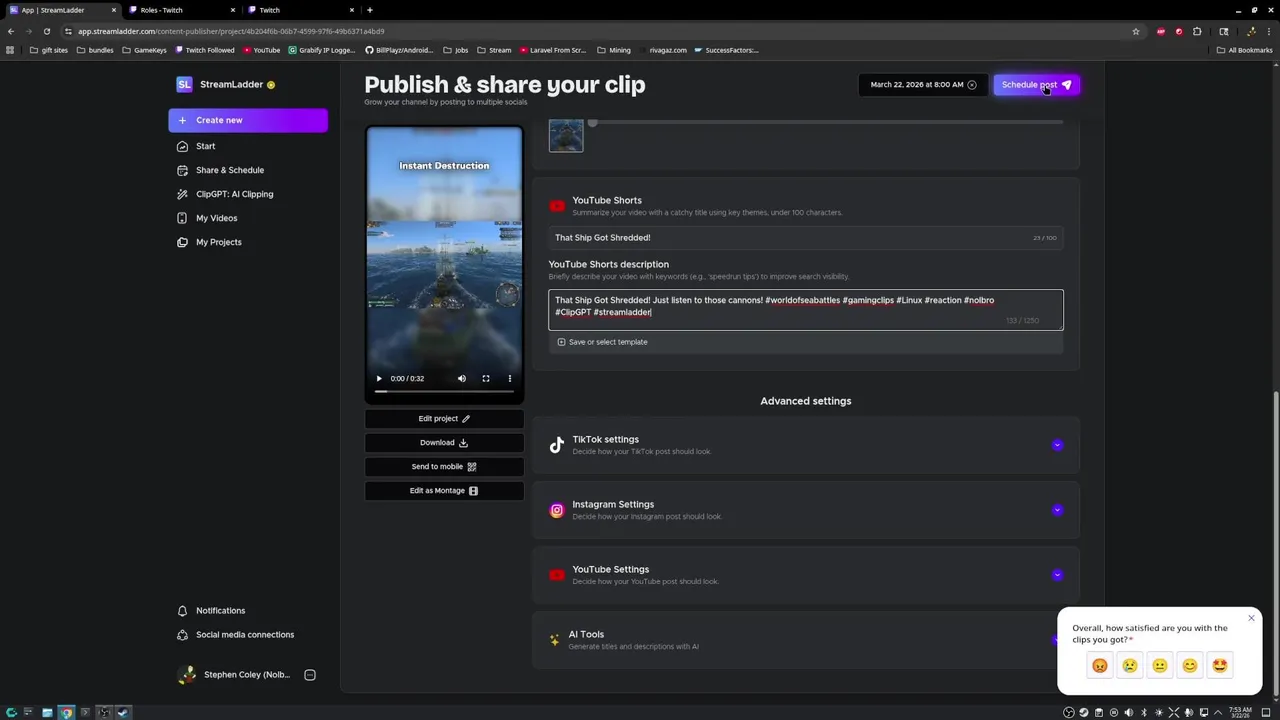This screenshot has width=1280, height=720.
Task: Choose the sad face rating
Action: pyautogui.click(x=1130, y=666)
